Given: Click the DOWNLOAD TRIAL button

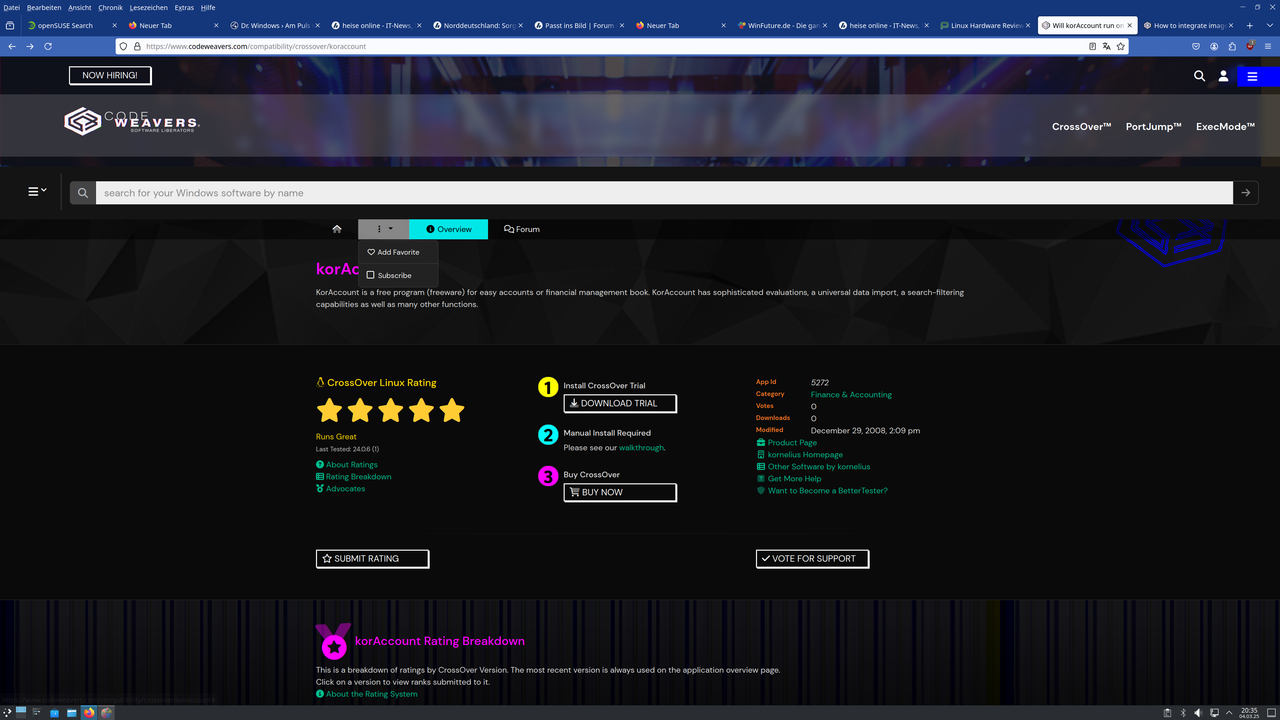Looking at the screenshot, I should (x=620, y=403).
